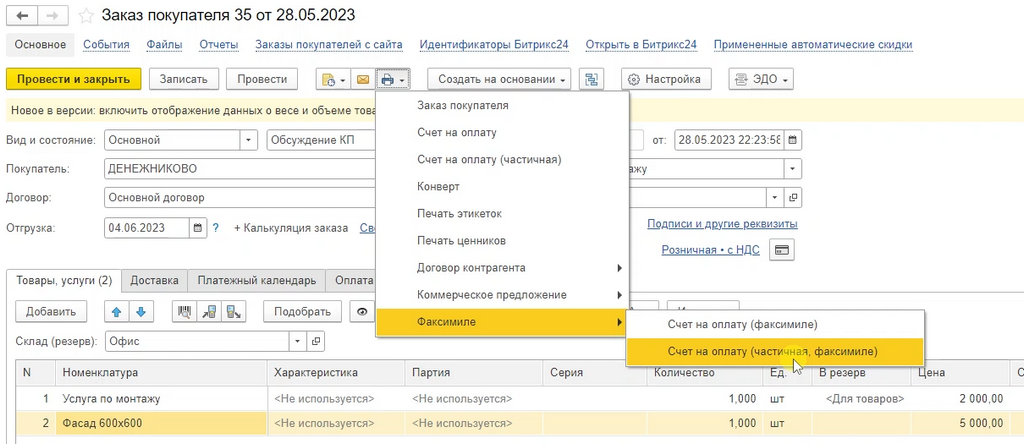The width and height of the screenshot is (1024, 444).
Task: Upload data to terminal icon
Action: coord(233,312)
